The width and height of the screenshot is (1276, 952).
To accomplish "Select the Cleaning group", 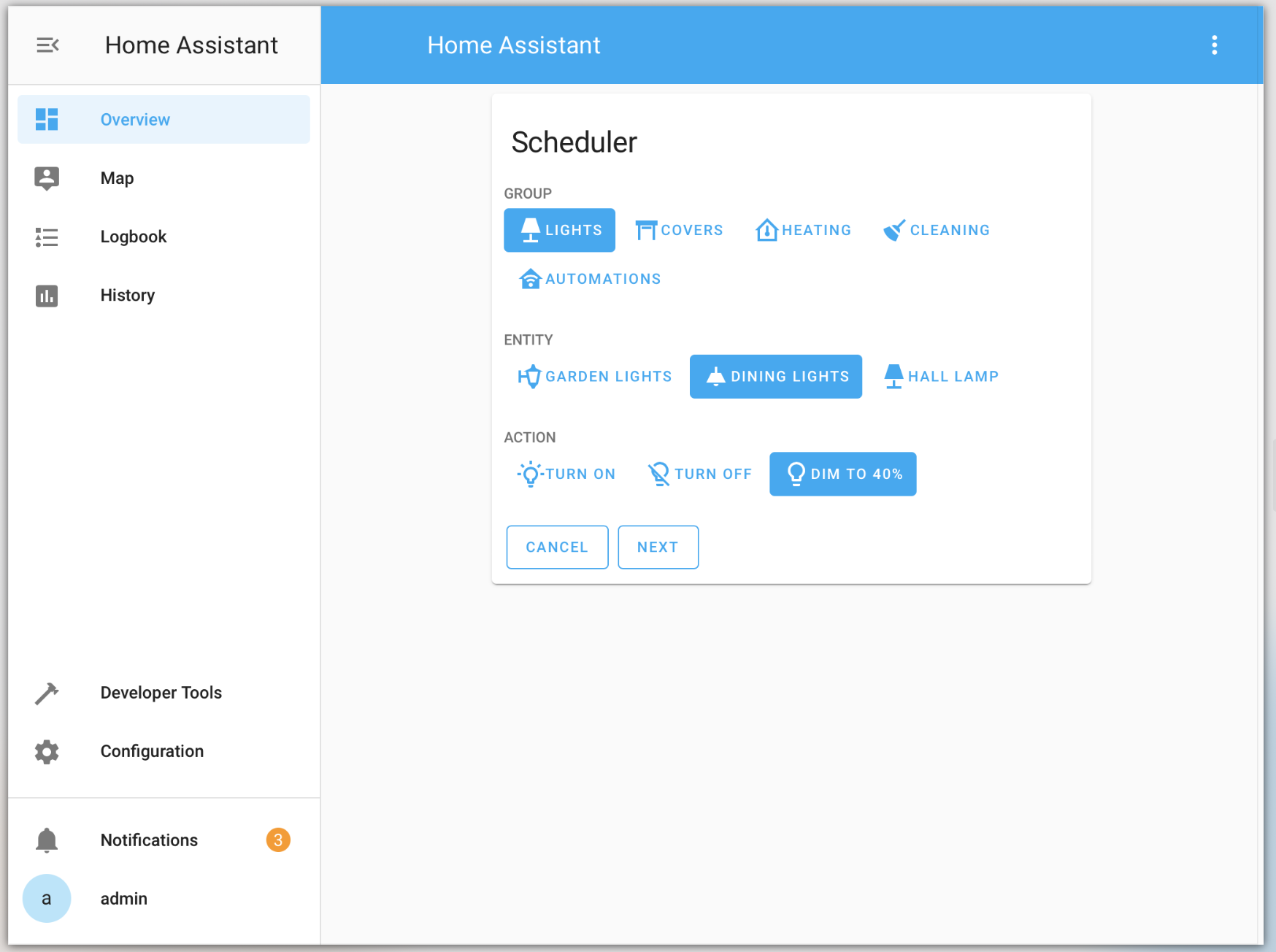I will [937, 230].
